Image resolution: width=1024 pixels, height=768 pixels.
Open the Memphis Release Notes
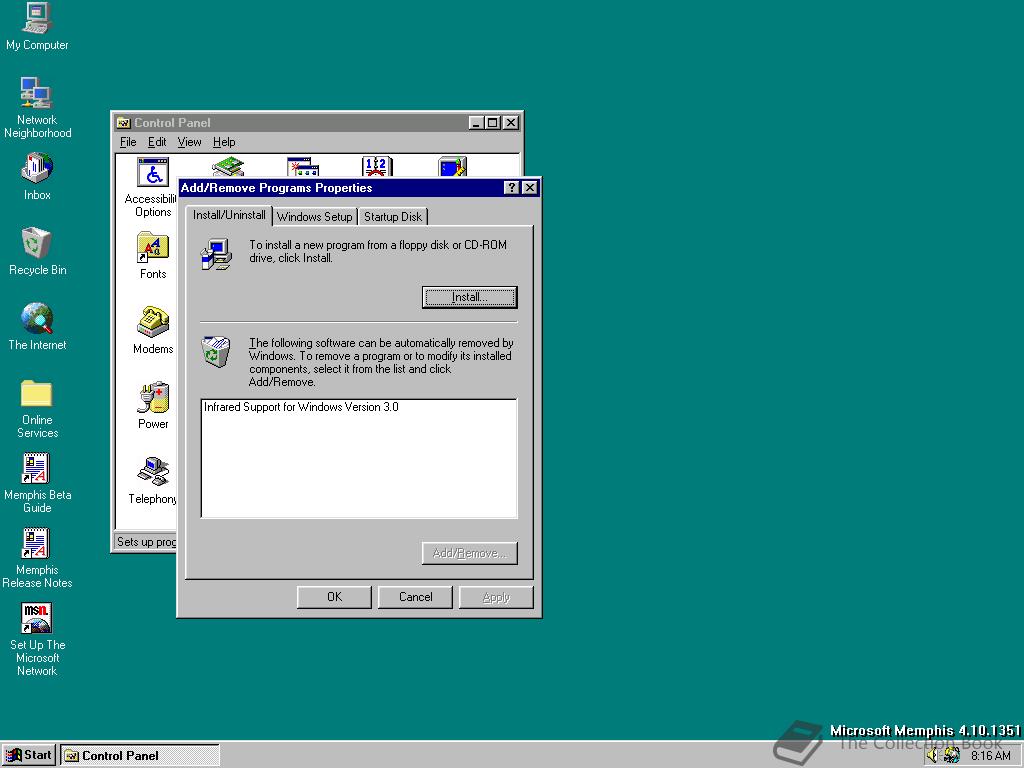tap(37, 543)
